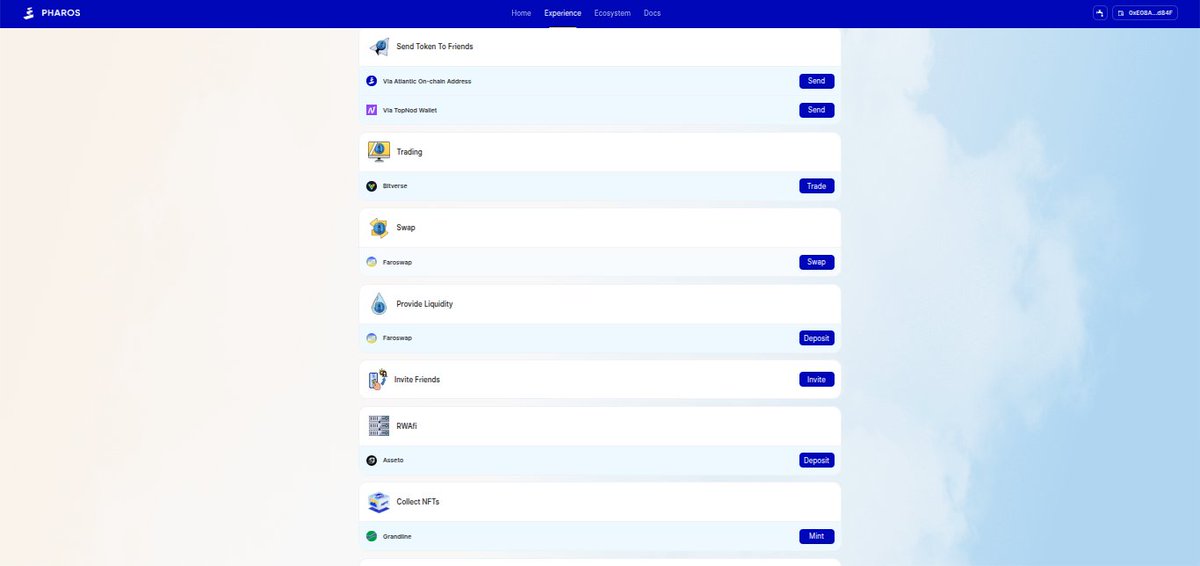This screenshot has width=1200, height=566.
Task: Click the Swap button for Faroswap
Action: click(816, 262)
